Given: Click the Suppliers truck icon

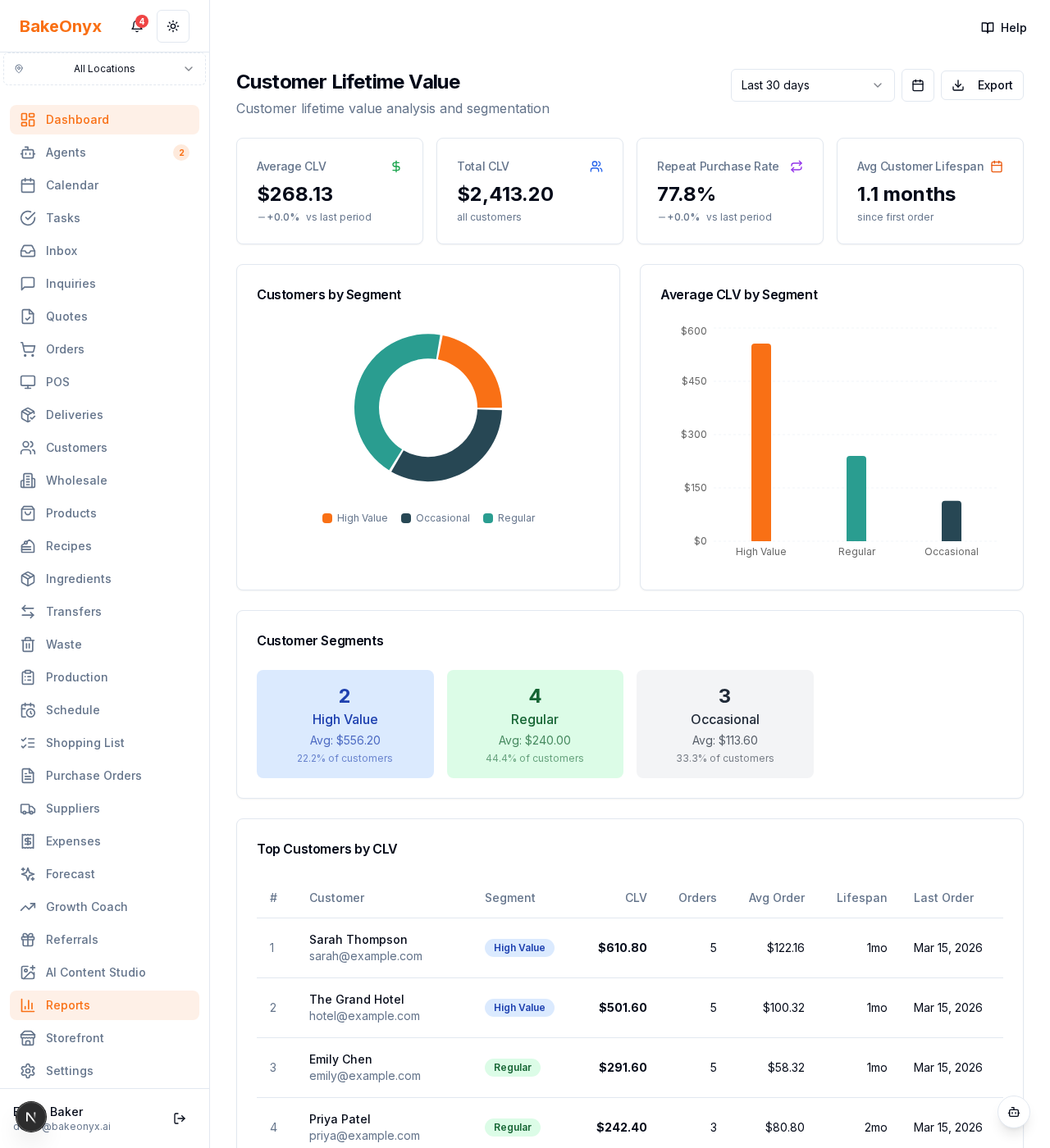Looking at the screenshot, I should (28, 809).
